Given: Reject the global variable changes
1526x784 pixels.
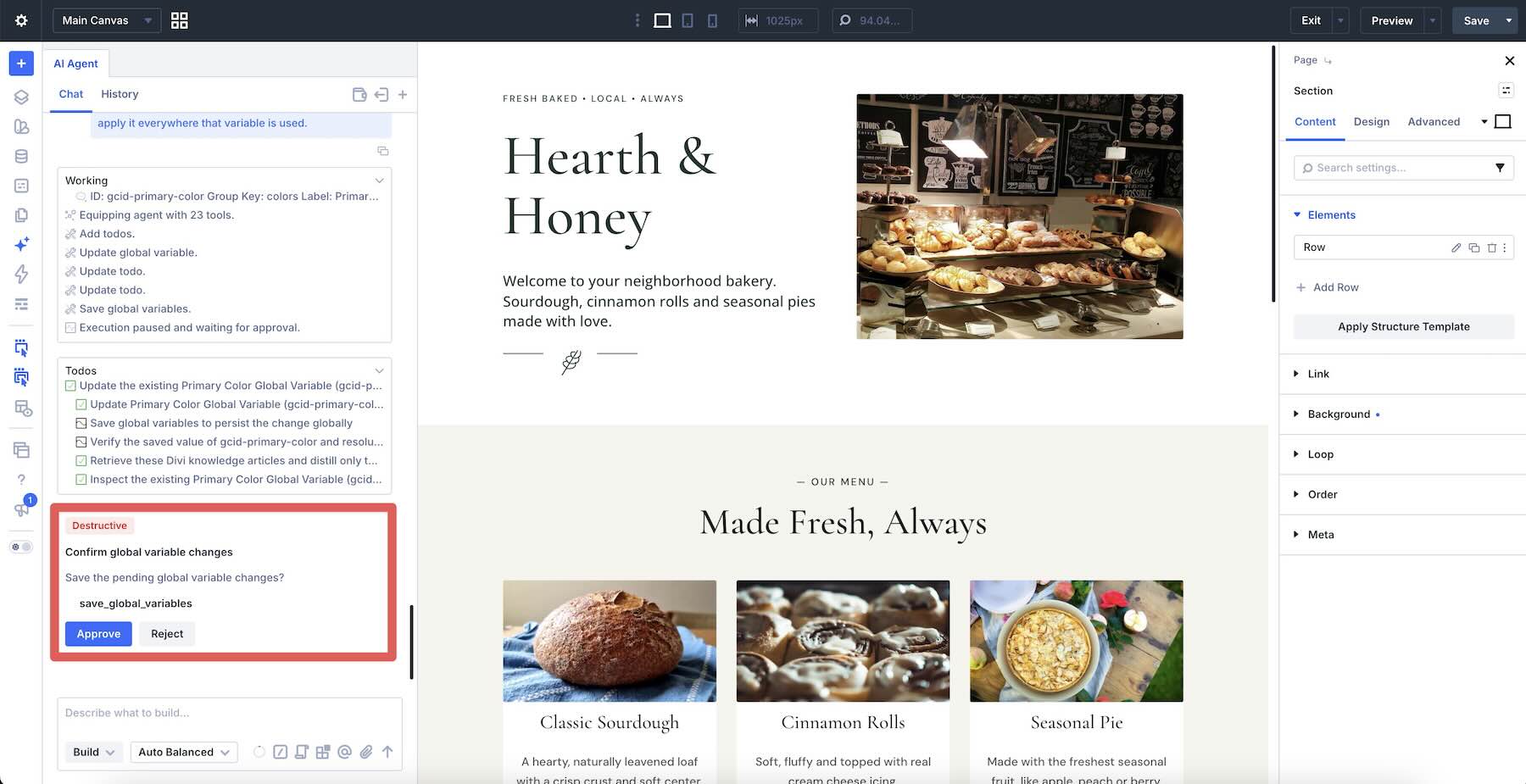Looking at the screenshot, I should [167, 634].
